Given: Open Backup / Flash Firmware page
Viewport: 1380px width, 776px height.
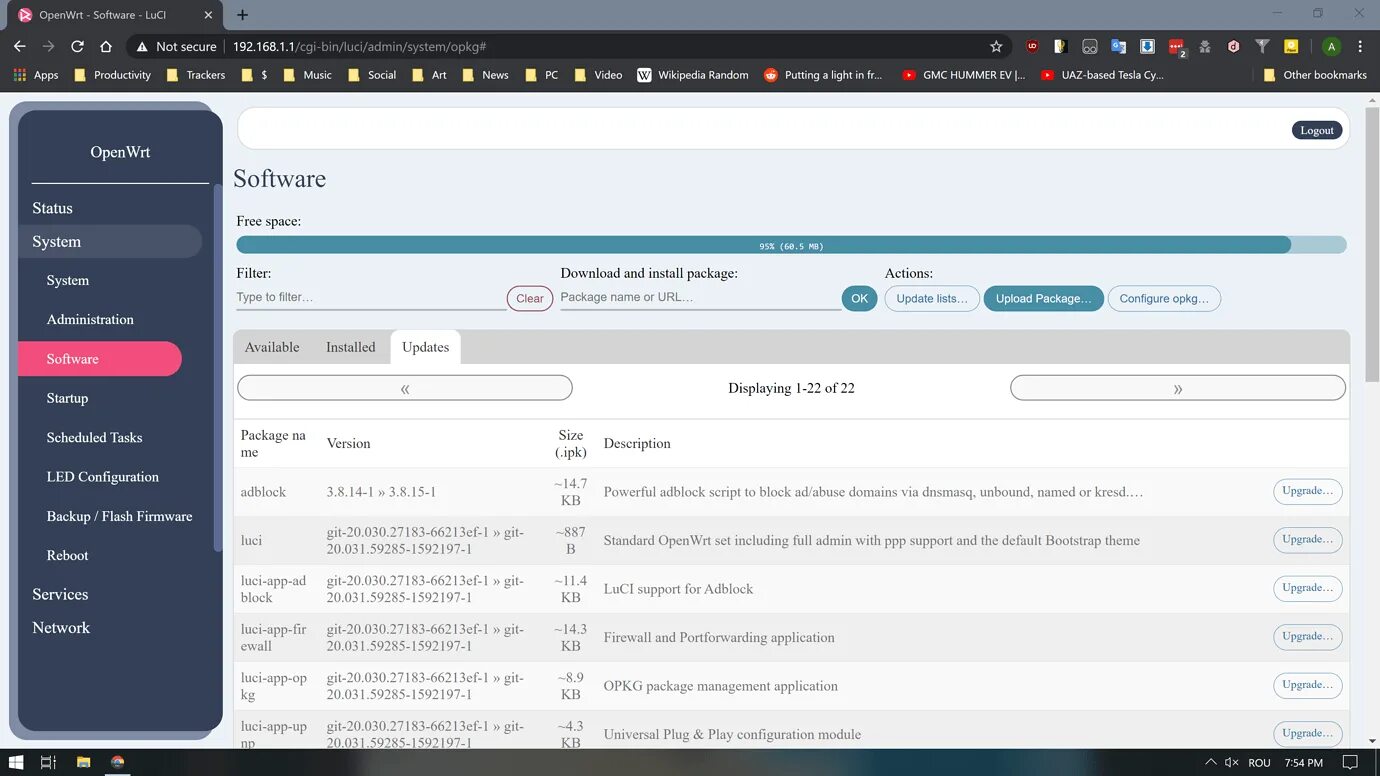Looking at the screenshot, I should coord(119,516).
